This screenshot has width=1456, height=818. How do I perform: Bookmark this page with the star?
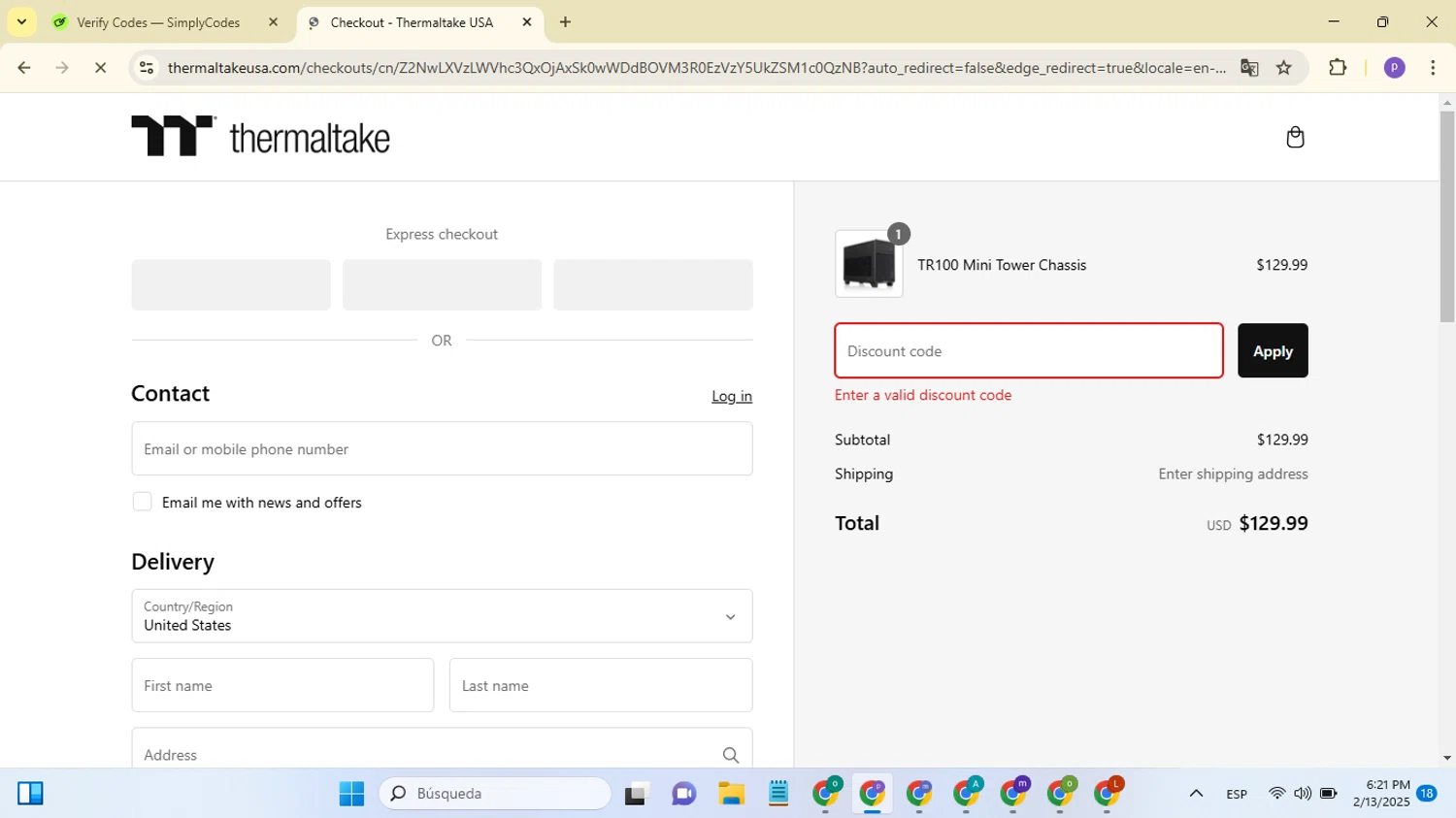1284,68
